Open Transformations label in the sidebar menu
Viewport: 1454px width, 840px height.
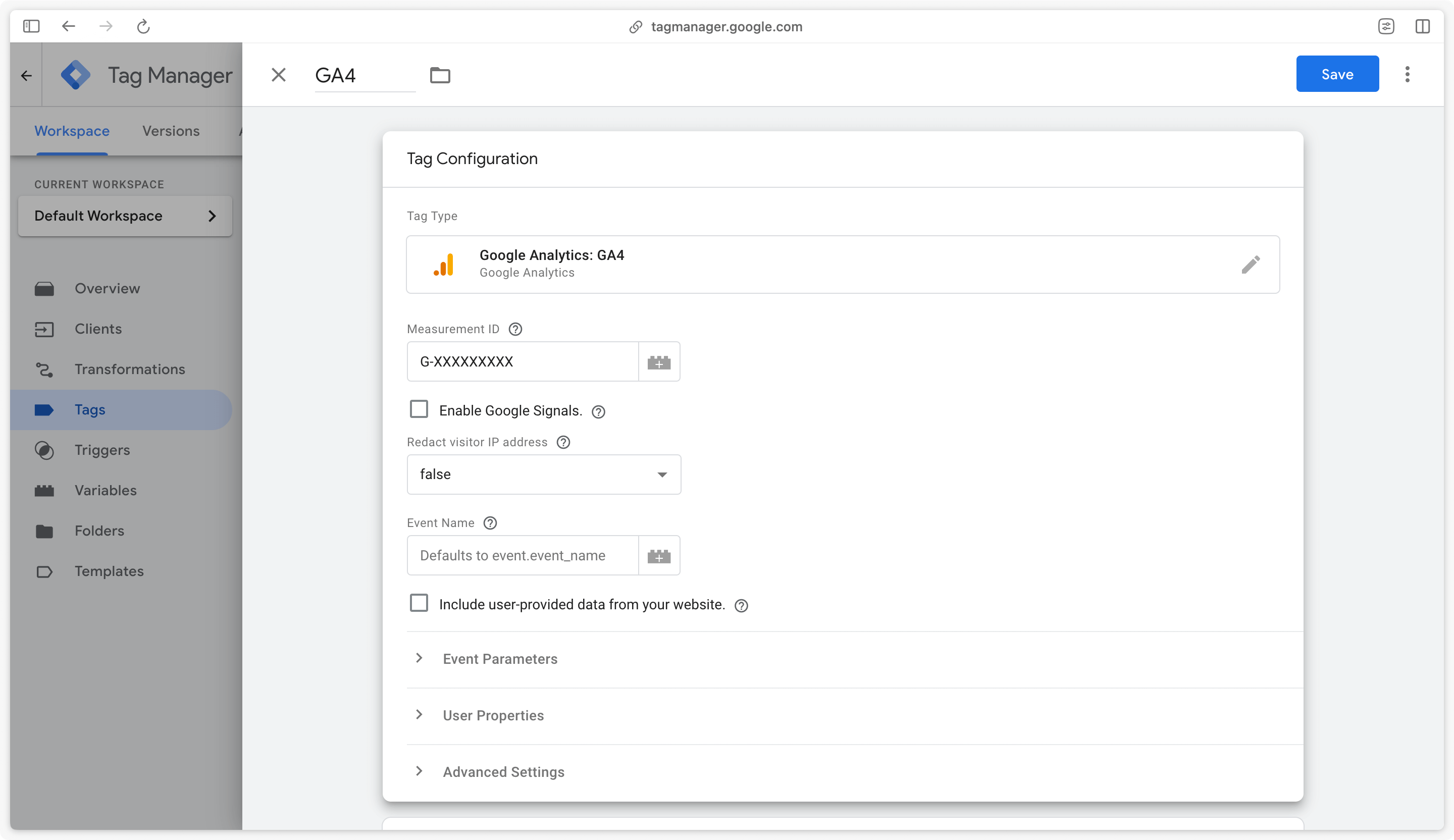click(130, 369)
